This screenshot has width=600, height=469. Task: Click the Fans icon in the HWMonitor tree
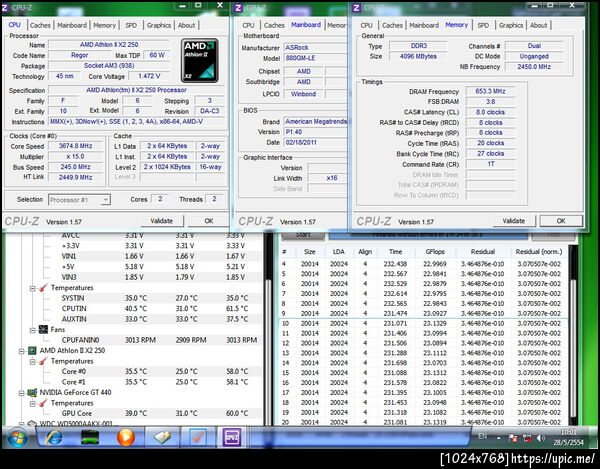click(44, 329)
